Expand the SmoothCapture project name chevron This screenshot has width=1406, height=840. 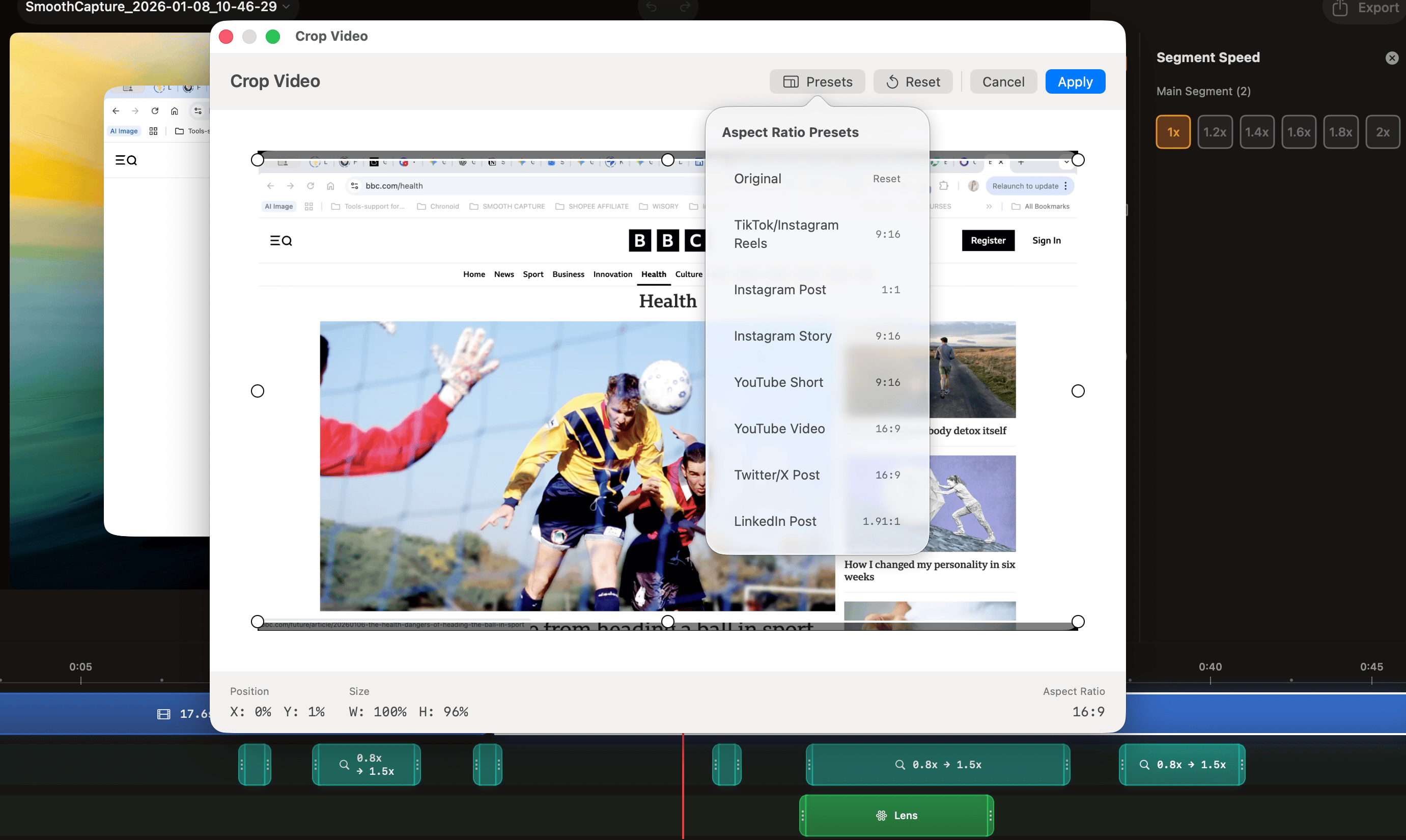pyautogui.click(x=287, y=7)
